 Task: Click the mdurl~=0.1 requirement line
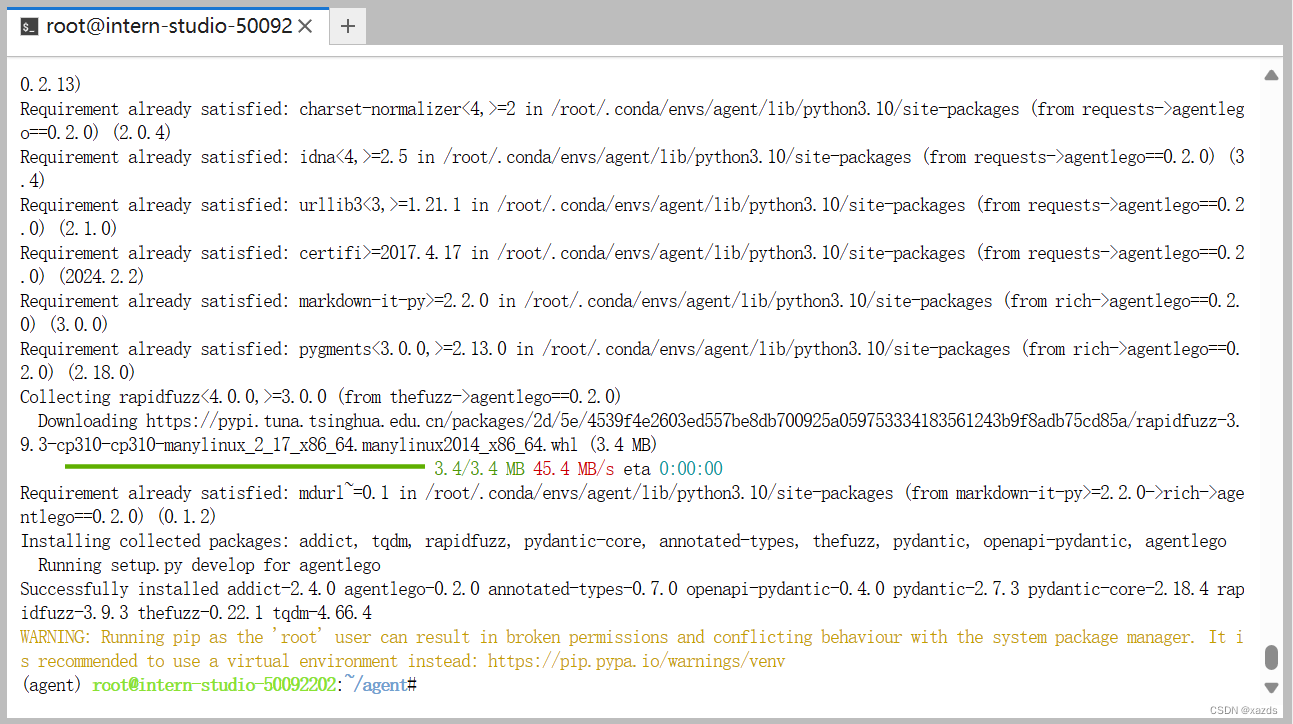point(632,493)
